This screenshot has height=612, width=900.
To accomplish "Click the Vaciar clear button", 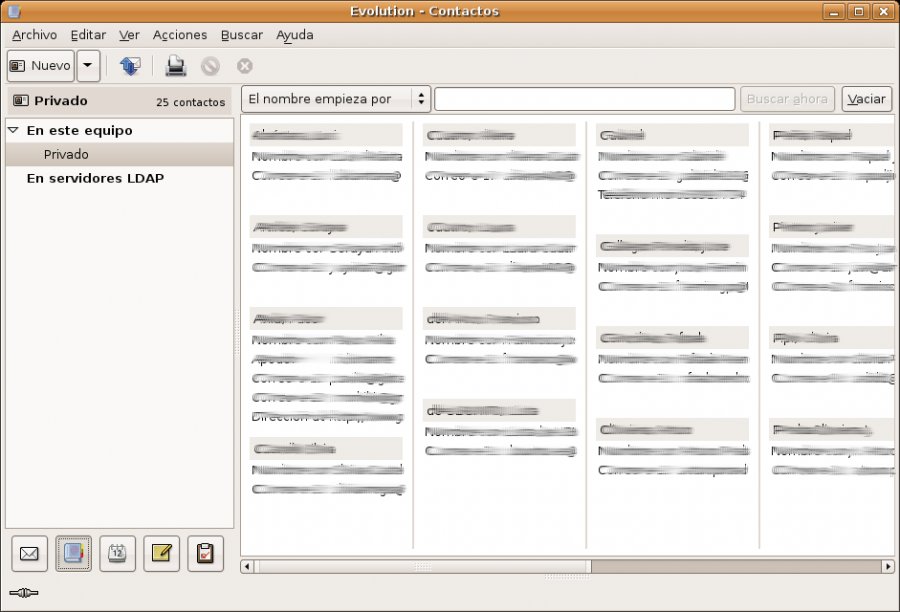I will [866, 99].
